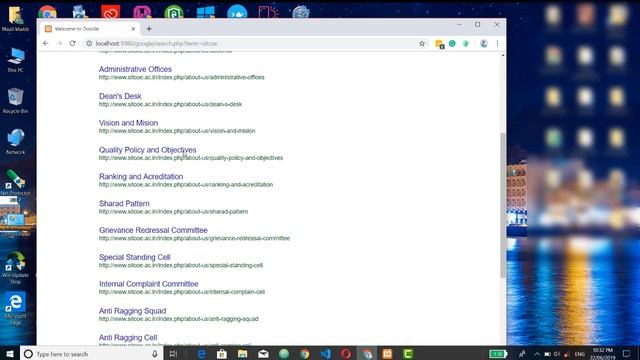Viewport: 640px width, 360px height.
Task: Select the Net Protector desktop shortcut
Action: [x=15, y=182]
